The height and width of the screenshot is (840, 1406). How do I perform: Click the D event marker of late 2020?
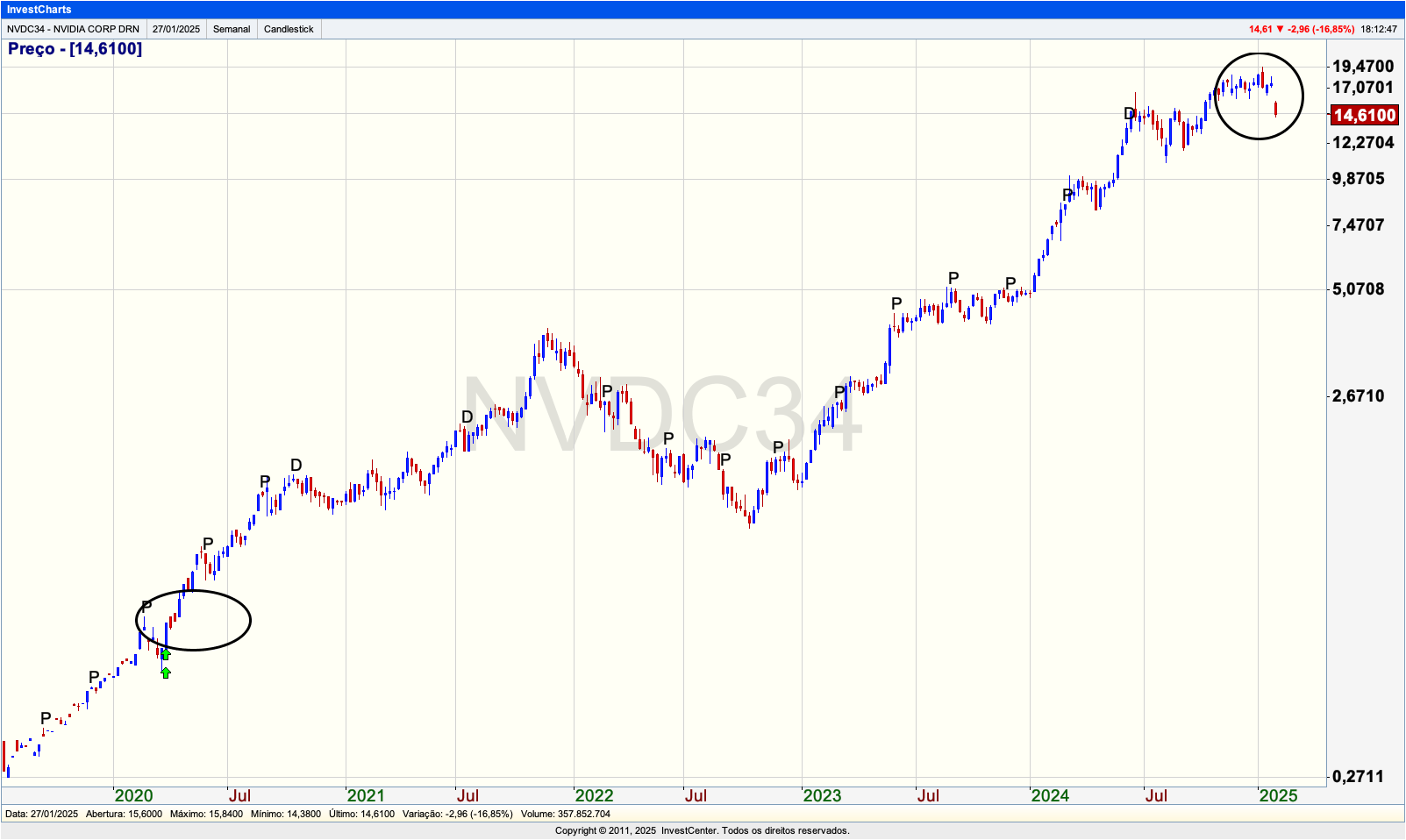296,465
